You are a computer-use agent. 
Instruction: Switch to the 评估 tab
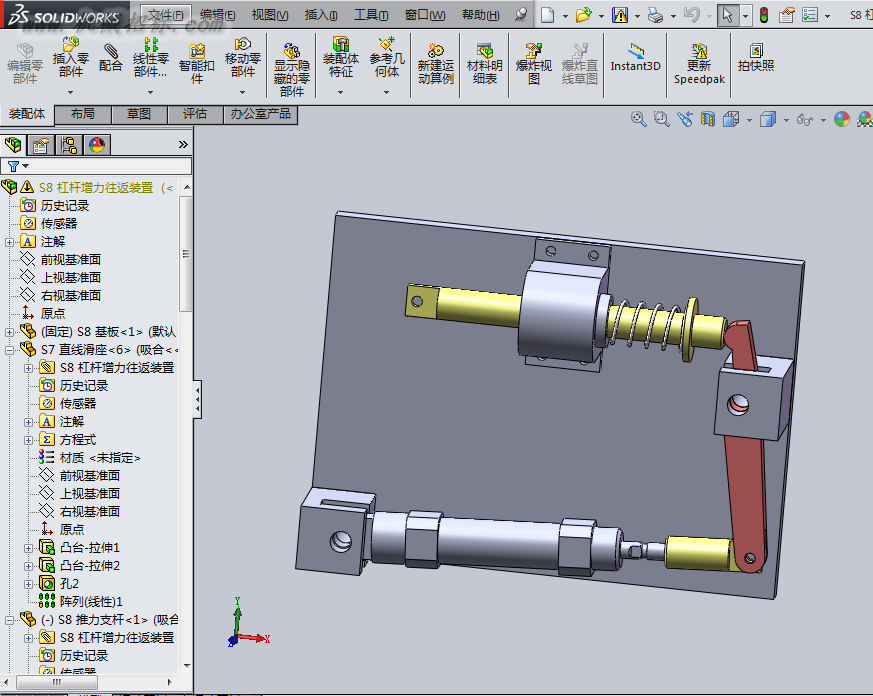click(x=195, y=114)
